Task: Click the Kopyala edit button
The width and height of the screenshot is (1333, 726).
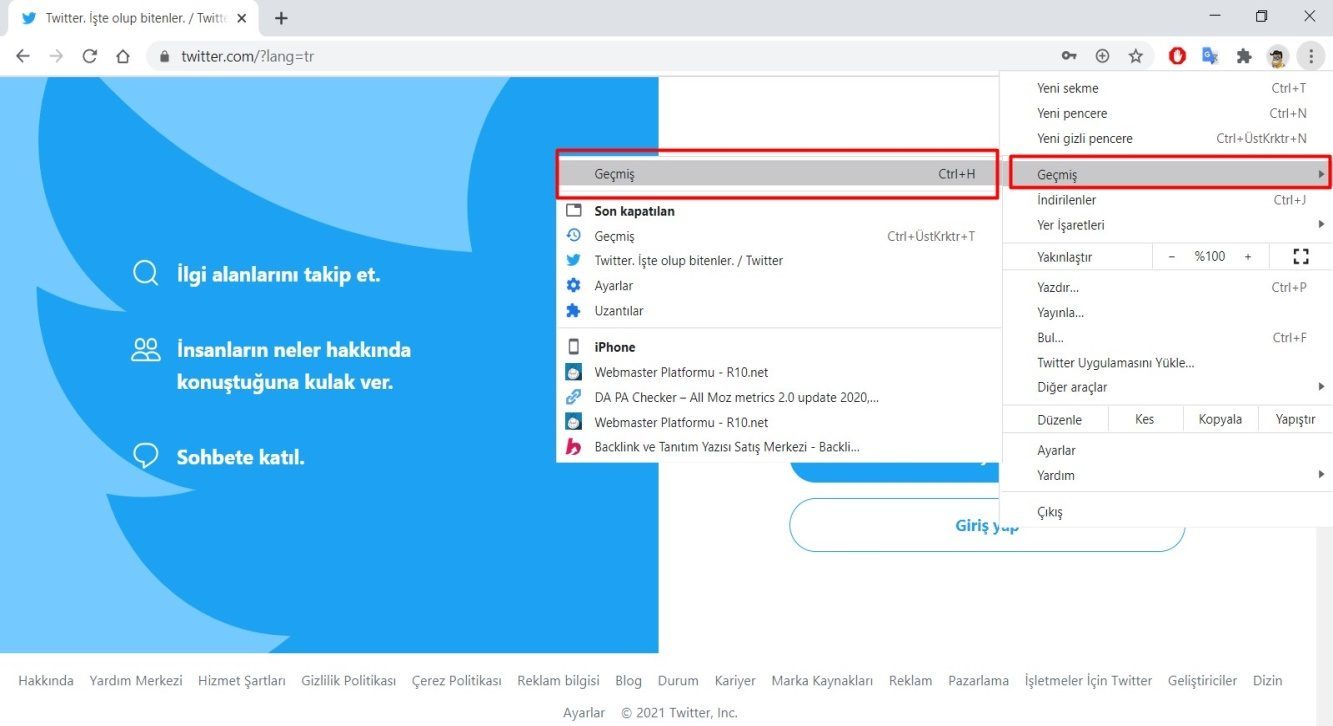Action: pyautogui.click(x=1220, y=419)
